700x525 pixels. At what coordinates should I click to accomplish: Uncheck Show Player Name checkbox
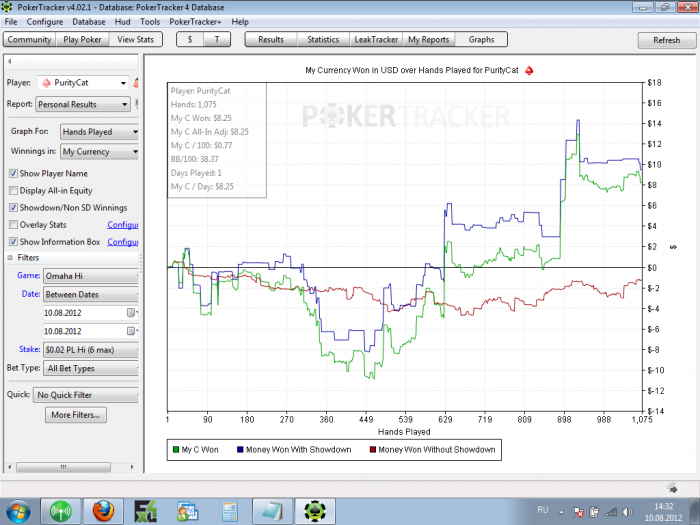(x=13, y=173)
